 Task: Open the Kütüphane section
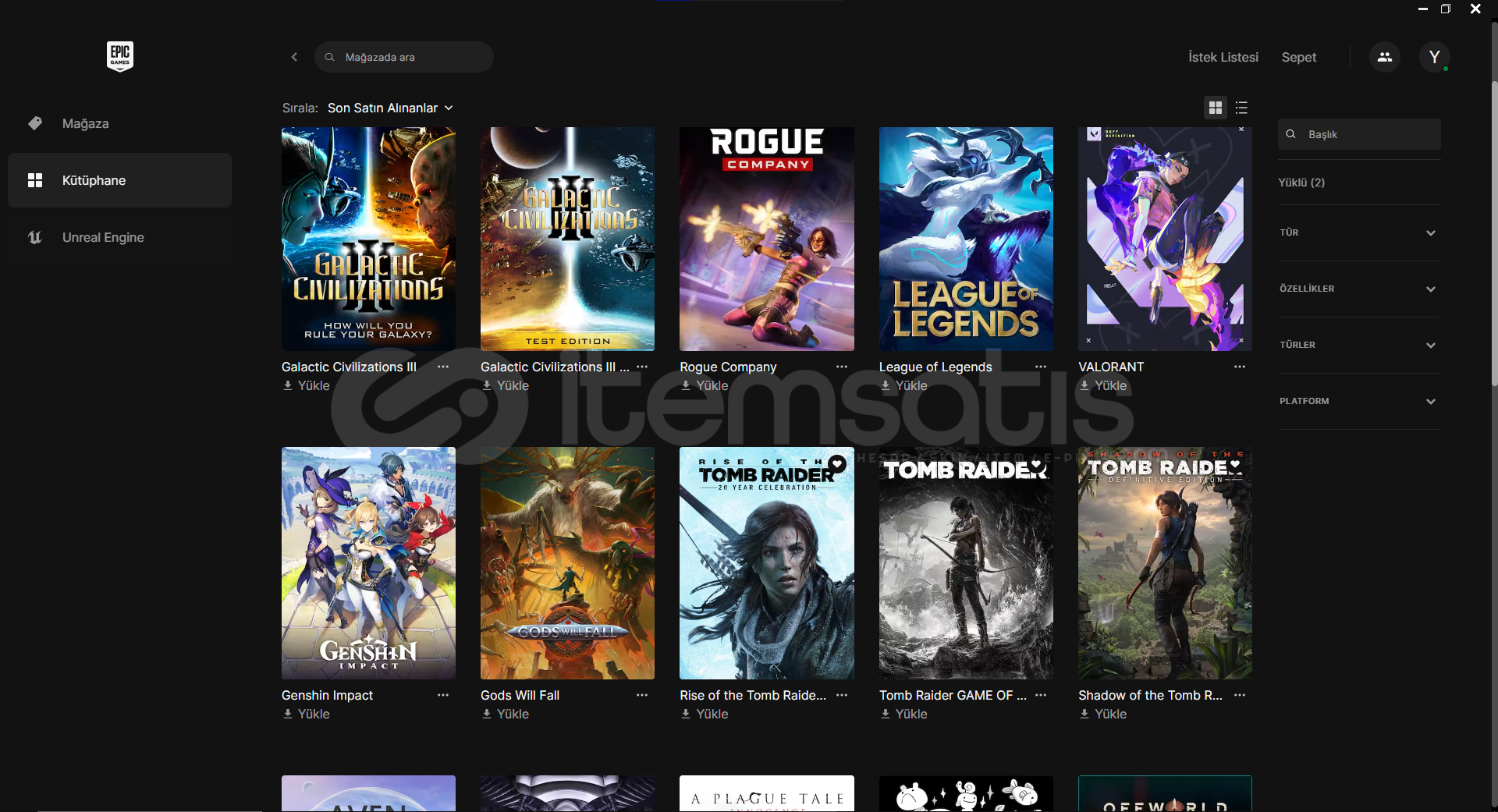coord(119,180)
